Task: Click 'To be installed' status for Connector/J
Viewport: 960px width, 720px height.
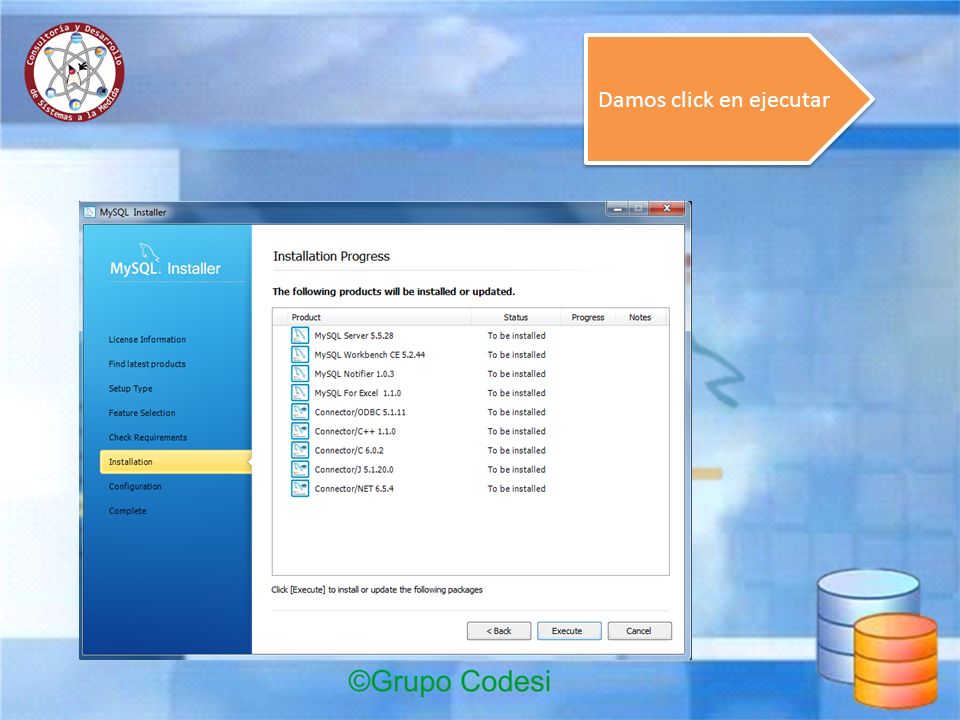Action: coord(516,469)
